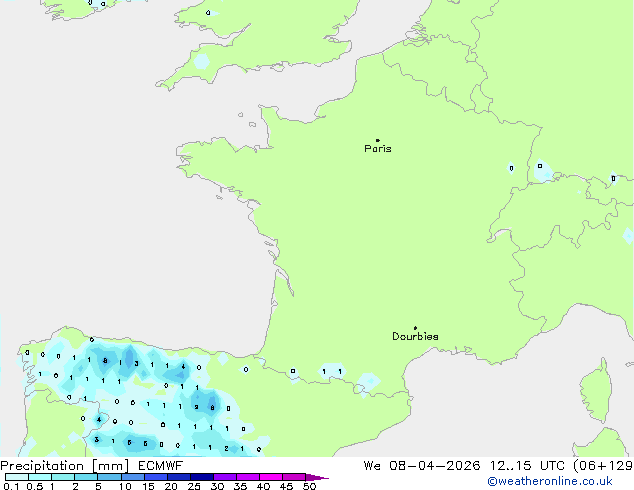
Task: Pick the 40–45 mm legend color swatch
Action: point(271,477)
